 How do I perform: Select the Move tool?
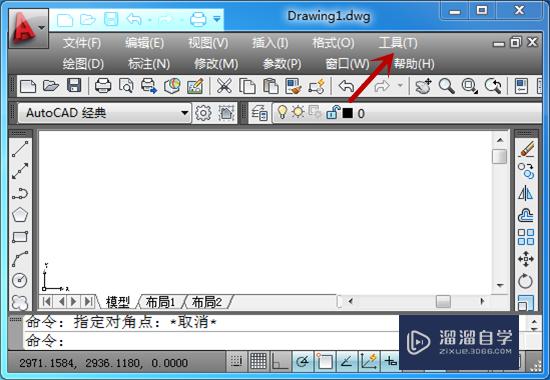pos(526,259)
